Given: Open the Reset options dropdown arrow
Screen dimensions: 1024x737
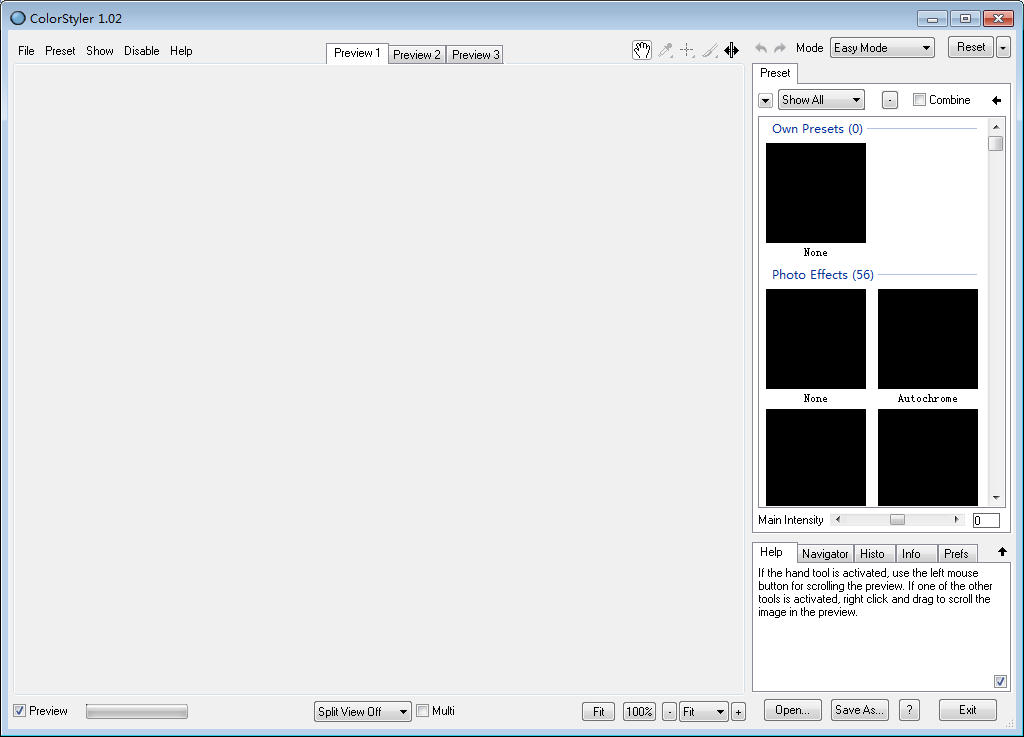Looking at the screenshot, I should [1003, 48].
